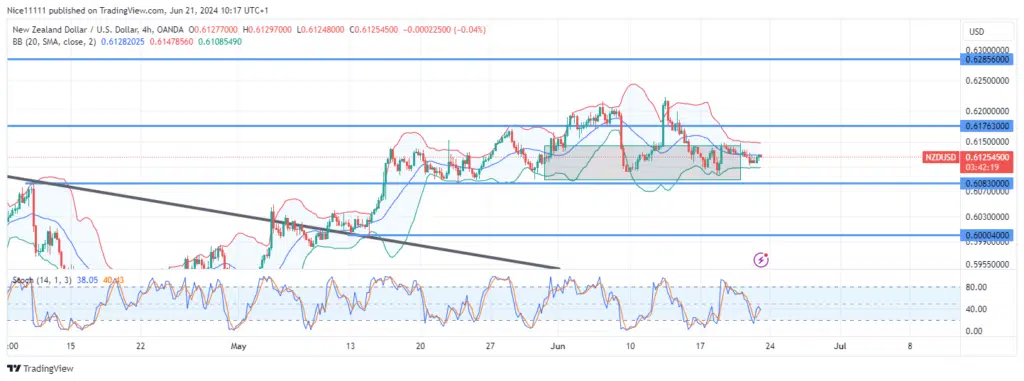This screenshot has width=1024, height=381.
Task: Click the 0.62500000 price axis label
Action: [x=987, y=81]
